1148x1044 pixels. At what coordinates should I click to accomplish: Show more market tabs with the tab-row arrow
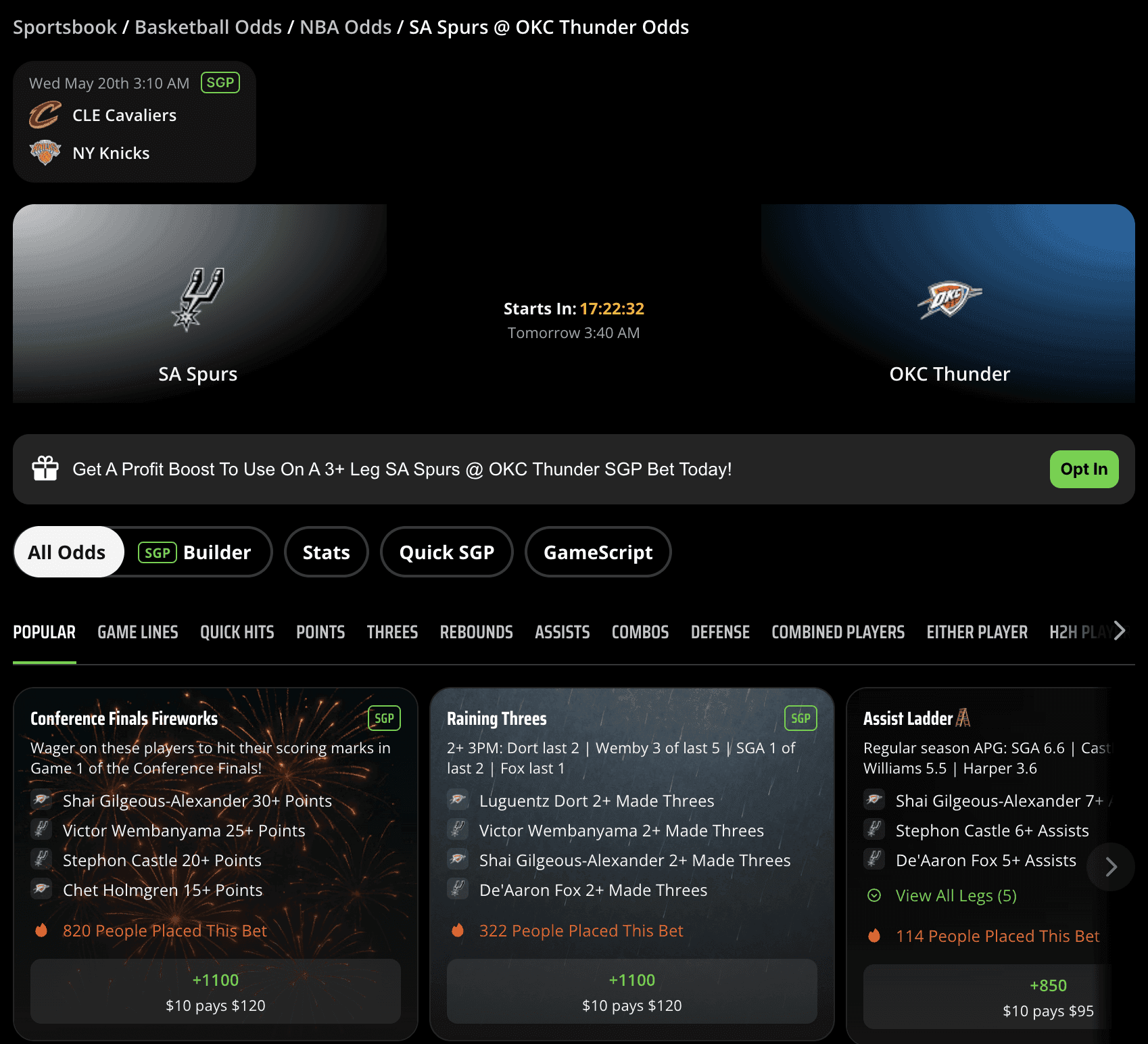point(1120,631)
